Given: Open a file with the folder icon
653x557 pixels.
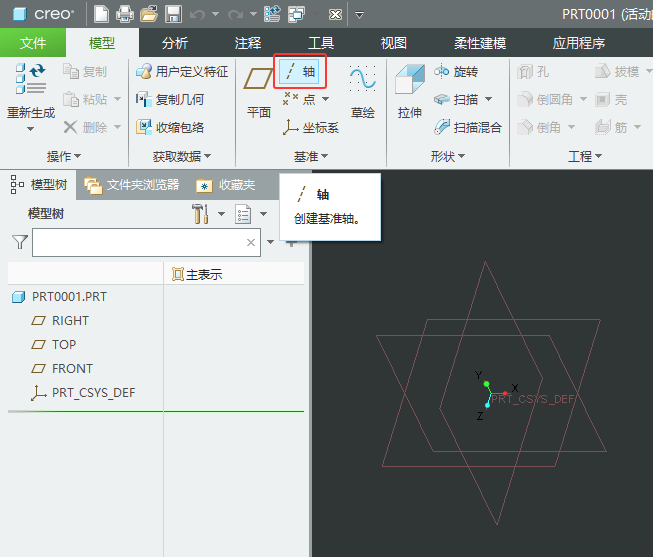Looking at the screenshot, I should tap(149, 15).
